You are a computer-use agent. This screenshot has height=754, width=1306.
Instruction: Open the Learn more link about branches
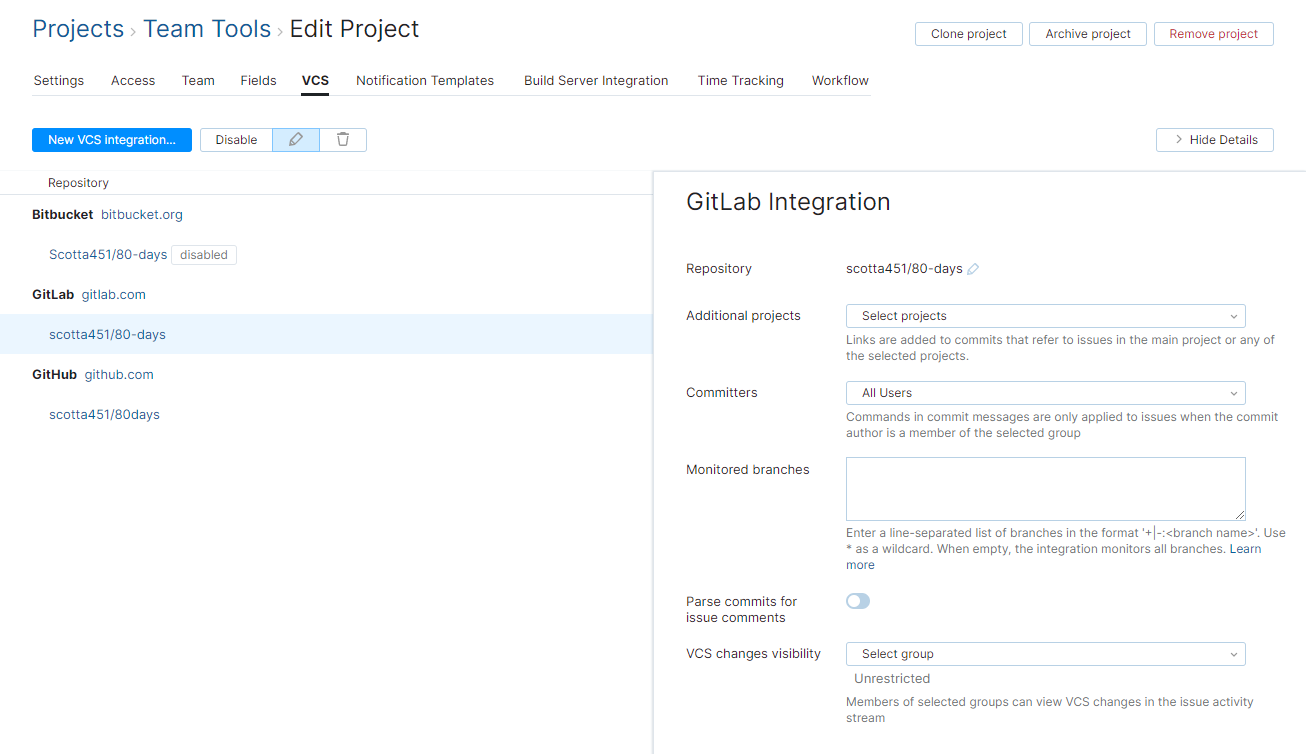pyautogui.click(x=1245, y=548)
